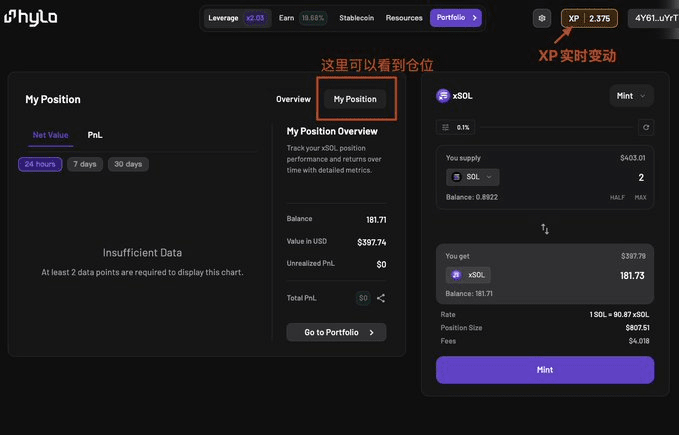Screen dimensions: 679x435
Task: Switch to the Overview tab
Action: [293, 99]
